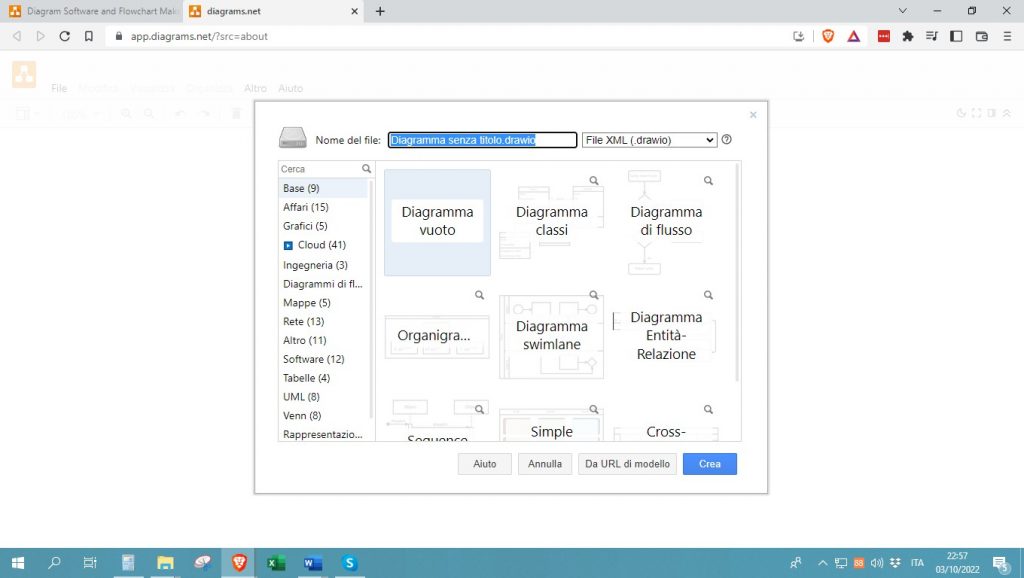Image resolution: width=1024 pixels, height=578 pixels.
Task: Open the browser extensions puzzle icon
Action: (908, 36)
